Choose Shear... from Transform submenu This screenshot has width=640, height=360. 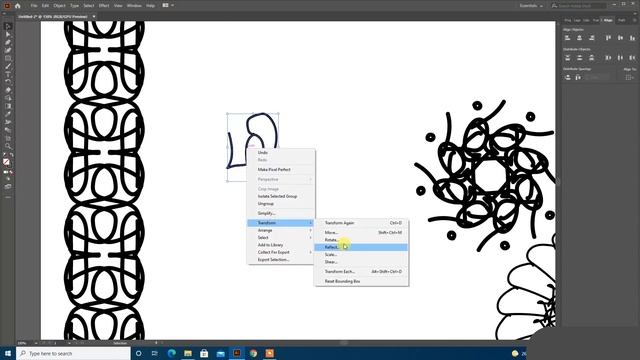tap(361, 262)
